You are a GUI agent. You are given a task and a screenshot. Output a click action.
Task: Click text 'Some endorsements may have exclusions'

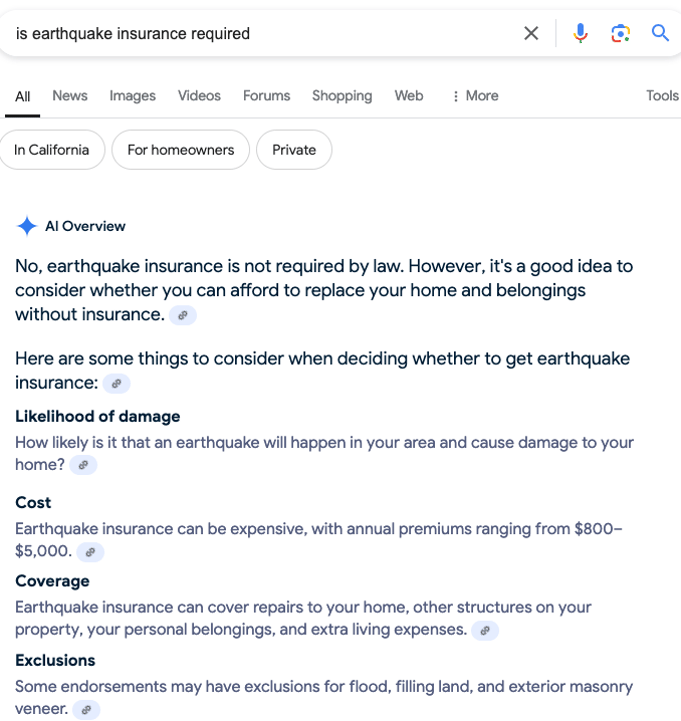324,698
